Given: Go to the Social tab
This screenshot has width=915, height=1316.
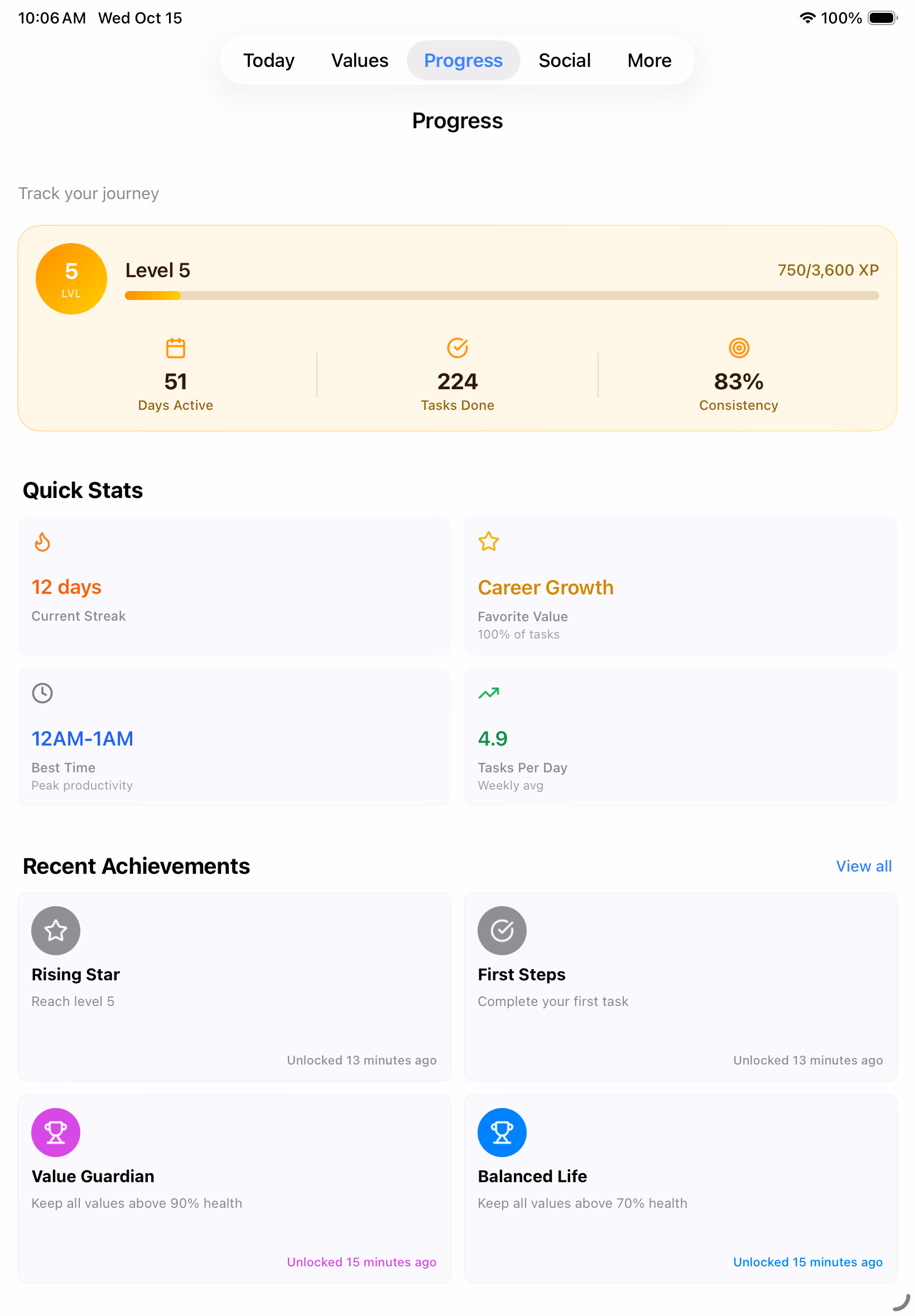Looking at the screenshot, I should coord(564,60).
